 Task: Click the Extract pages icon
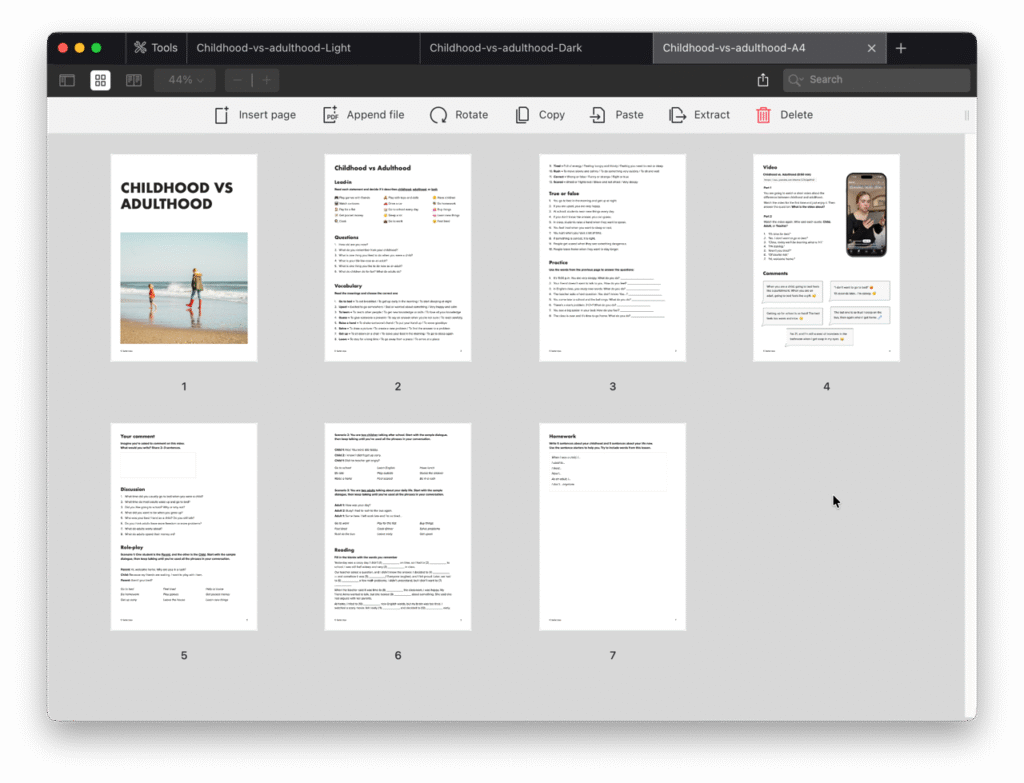coord(677,115)
